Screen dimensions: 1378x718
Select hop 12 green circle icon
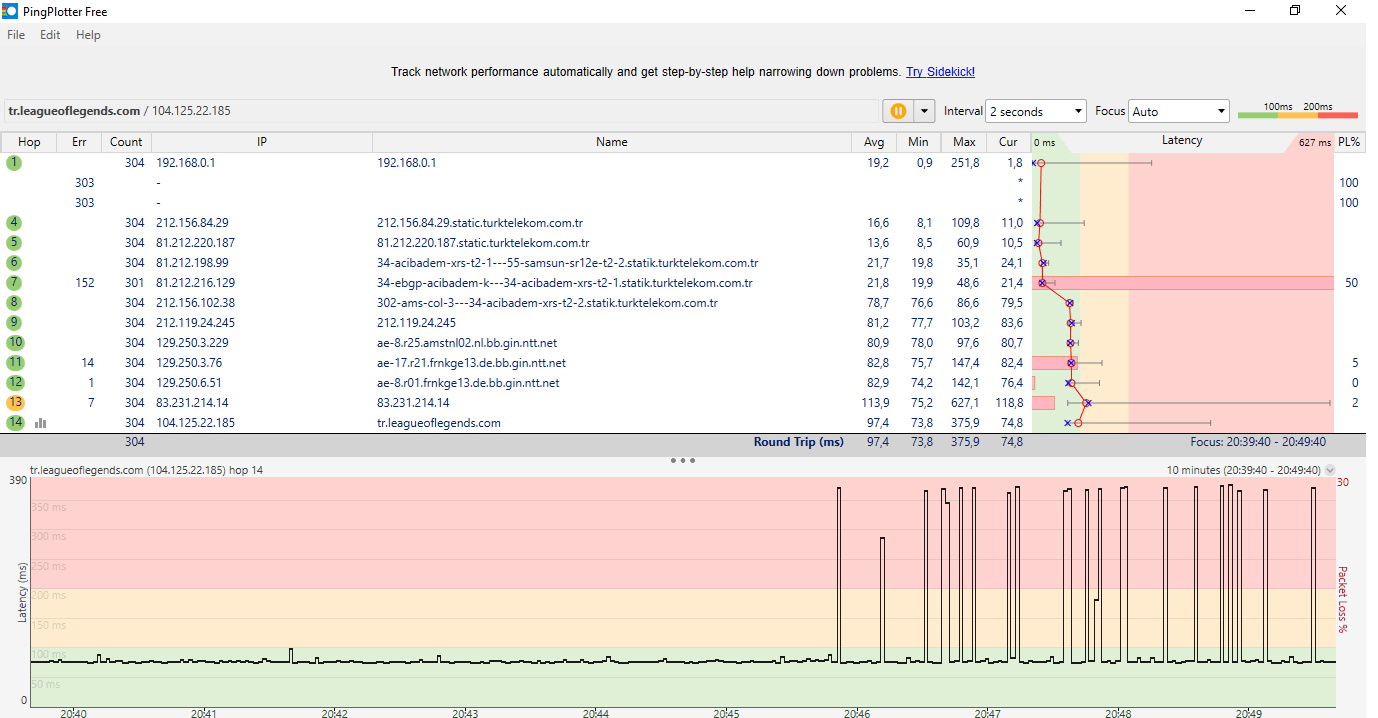pyautogui.click(x=15, y=382)
